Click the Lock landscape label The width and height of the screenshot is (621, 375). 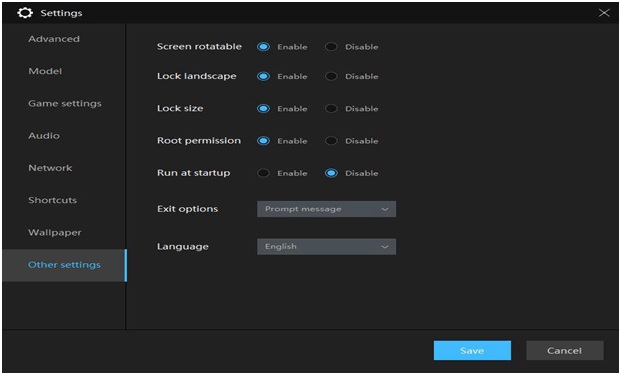pos(196,76)
